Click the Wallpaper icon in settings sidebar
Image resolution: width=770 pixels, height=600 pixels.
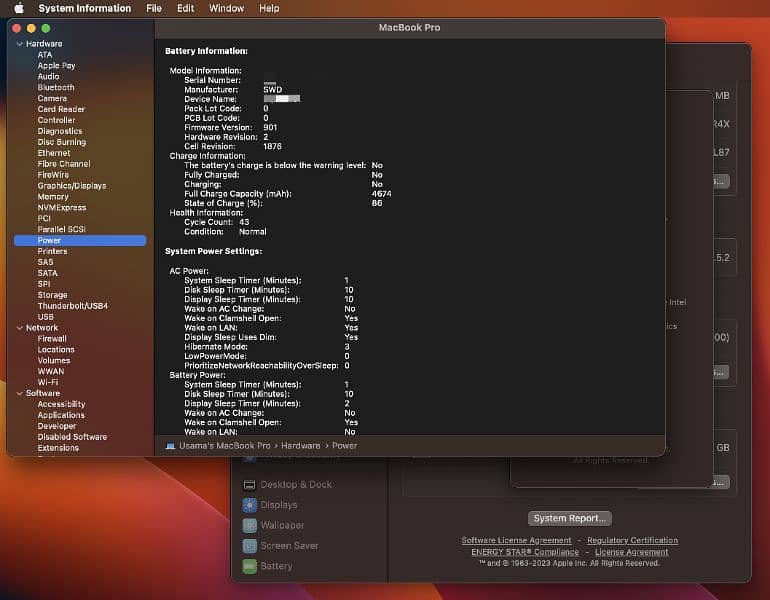coord(249,525)
